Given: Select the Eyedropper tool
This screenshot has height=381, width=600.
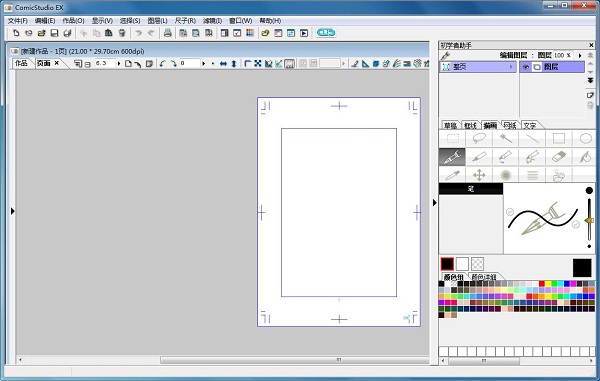Looking at the screenshot, I should point(452,175).
